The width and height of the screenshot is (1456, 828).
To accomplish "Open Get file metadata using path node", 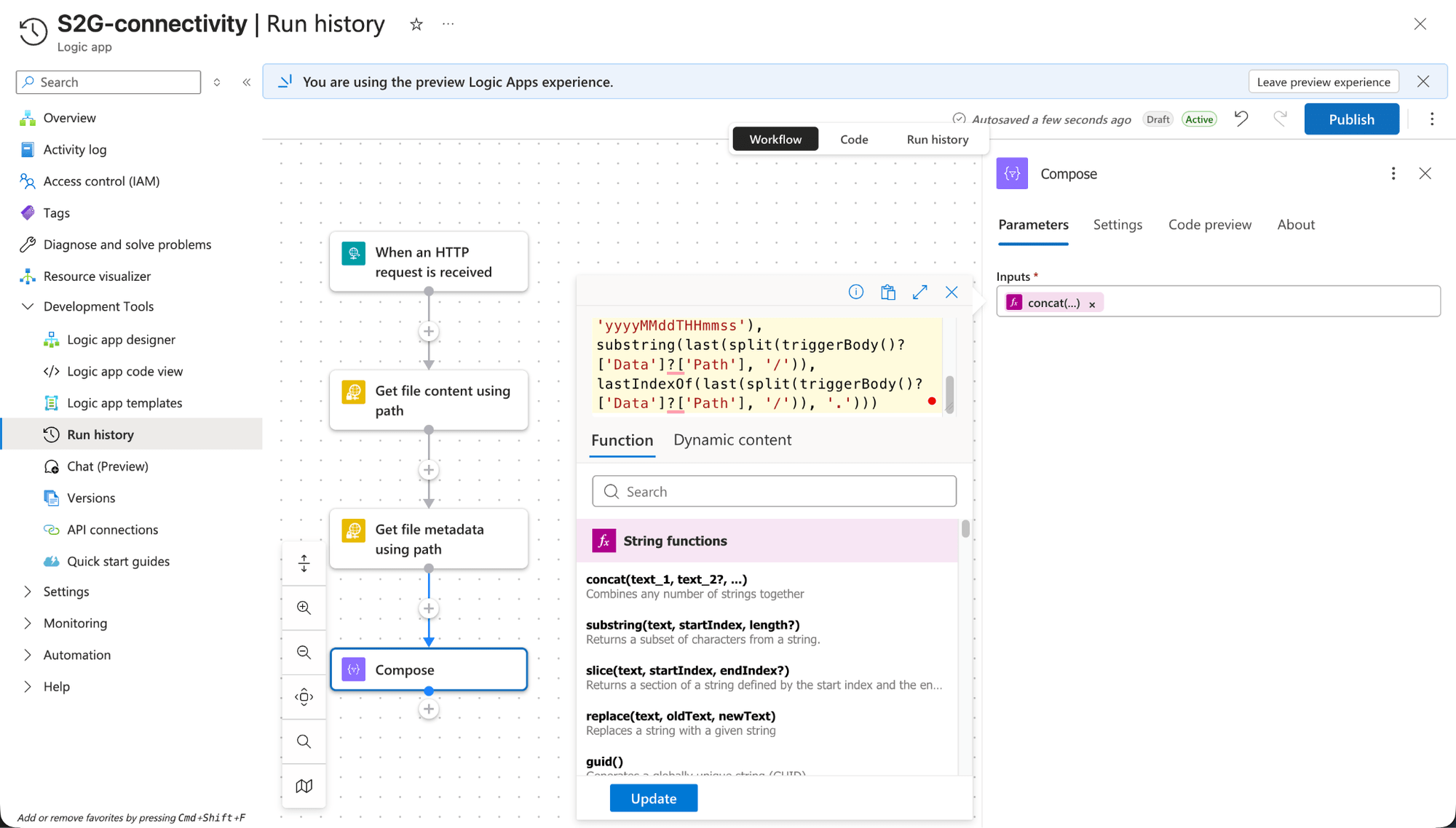I will pos(429,539).
